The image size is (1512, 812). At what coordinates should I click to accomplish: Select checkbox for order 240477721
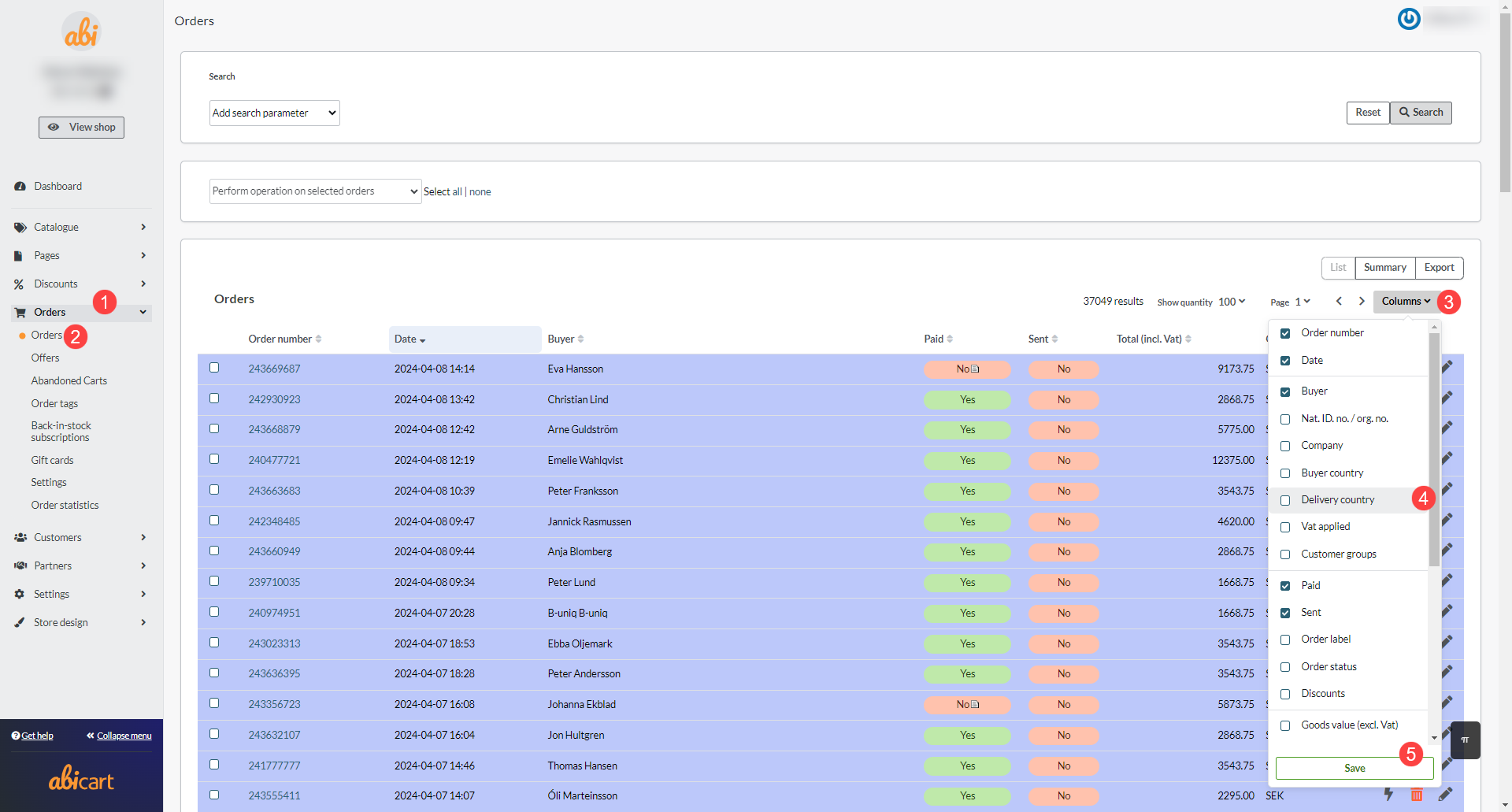214,459
